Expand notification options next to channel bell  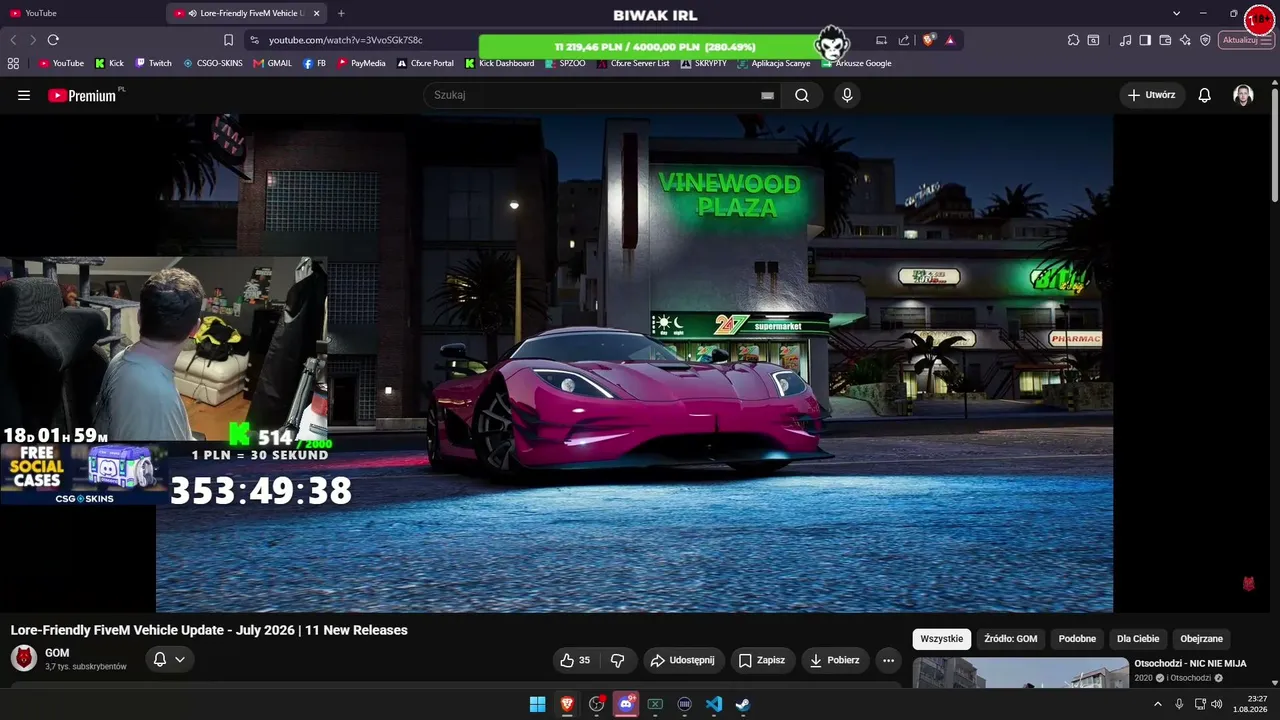180,660
